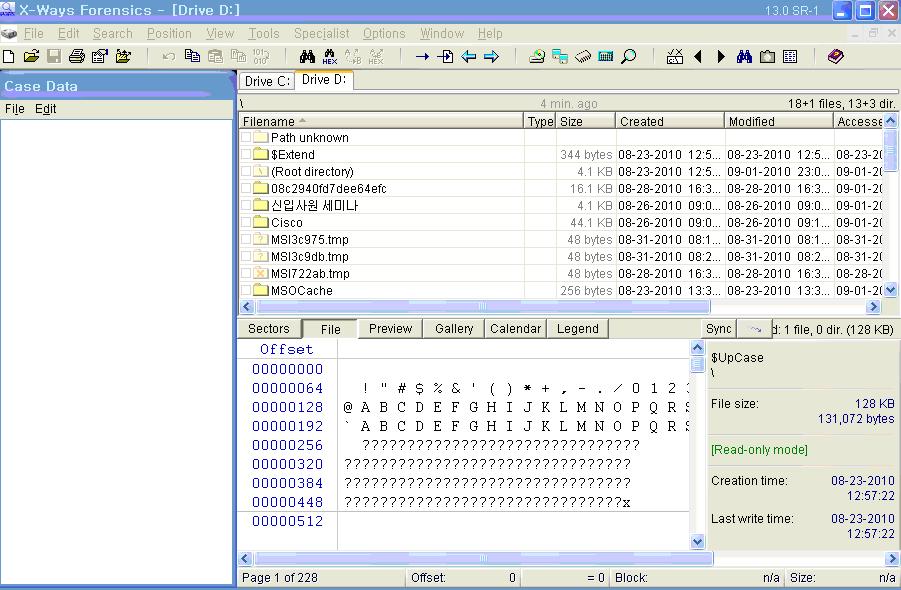
Task: Click the file list scroll-down arrow
Action: 890,290
